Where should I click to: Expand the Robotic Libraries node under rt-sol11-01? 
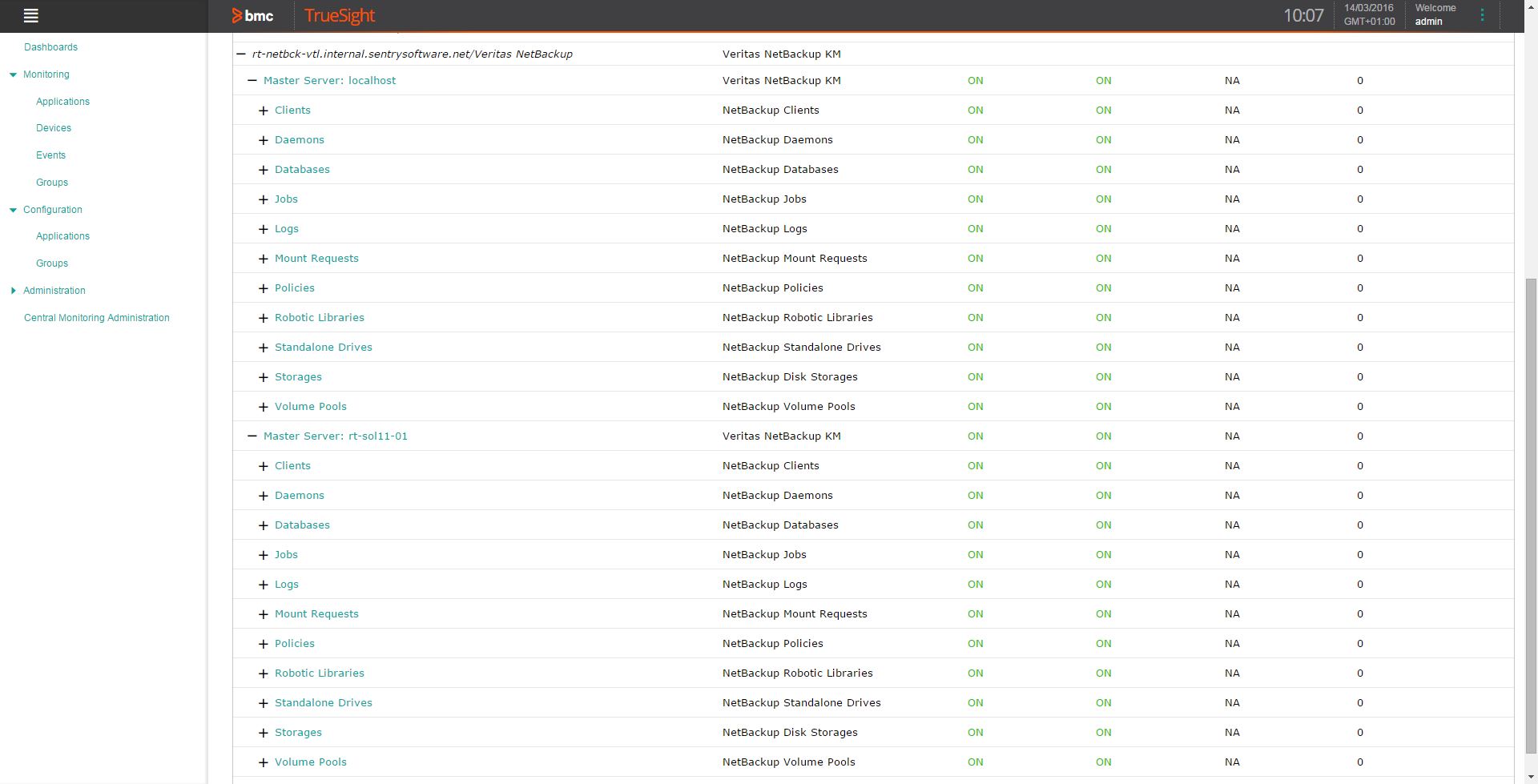click(x=263, y=673)
